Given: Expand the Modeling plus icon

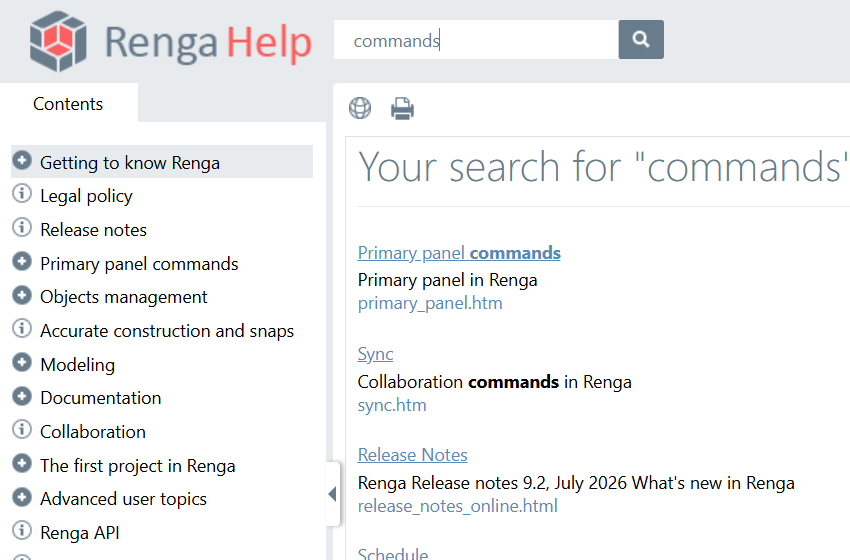Looking at the screenshot, I should pos(22,362).
